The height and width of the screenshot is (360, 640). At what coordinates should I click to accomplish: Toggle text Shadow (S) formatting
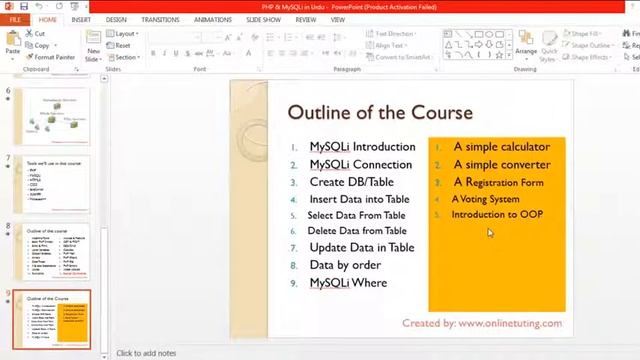coord(187,53)
